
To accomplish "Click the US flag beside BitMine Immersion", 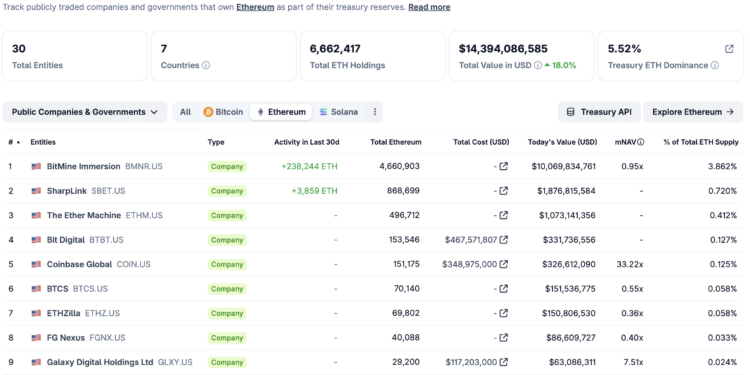I will point(36,166).
